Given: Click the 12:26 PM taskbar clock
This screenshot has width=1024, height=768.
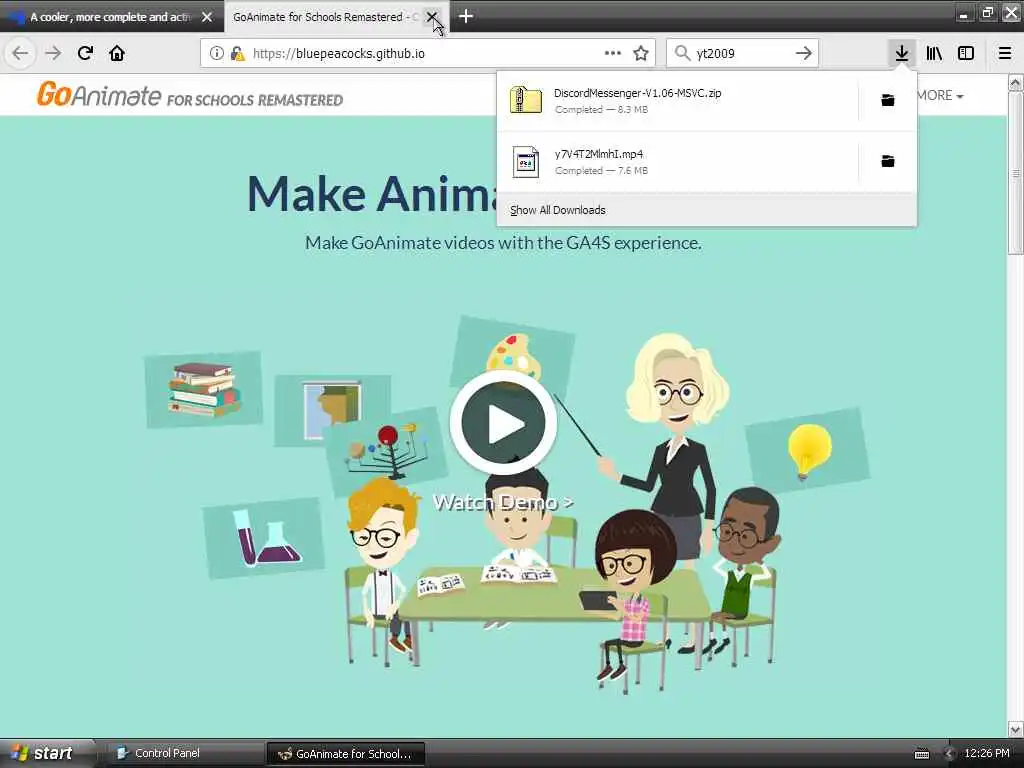Looking at the screenshot, I should click(987, 753).
